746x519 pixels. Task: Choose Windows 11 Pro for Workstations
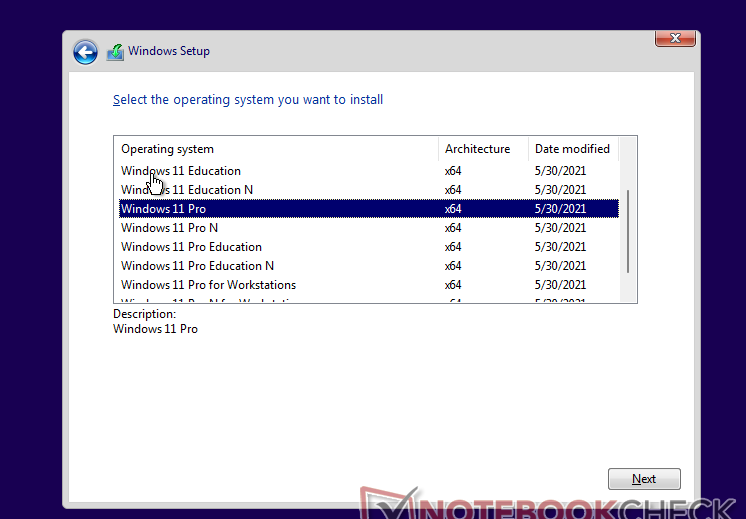[x=208, y=285]
